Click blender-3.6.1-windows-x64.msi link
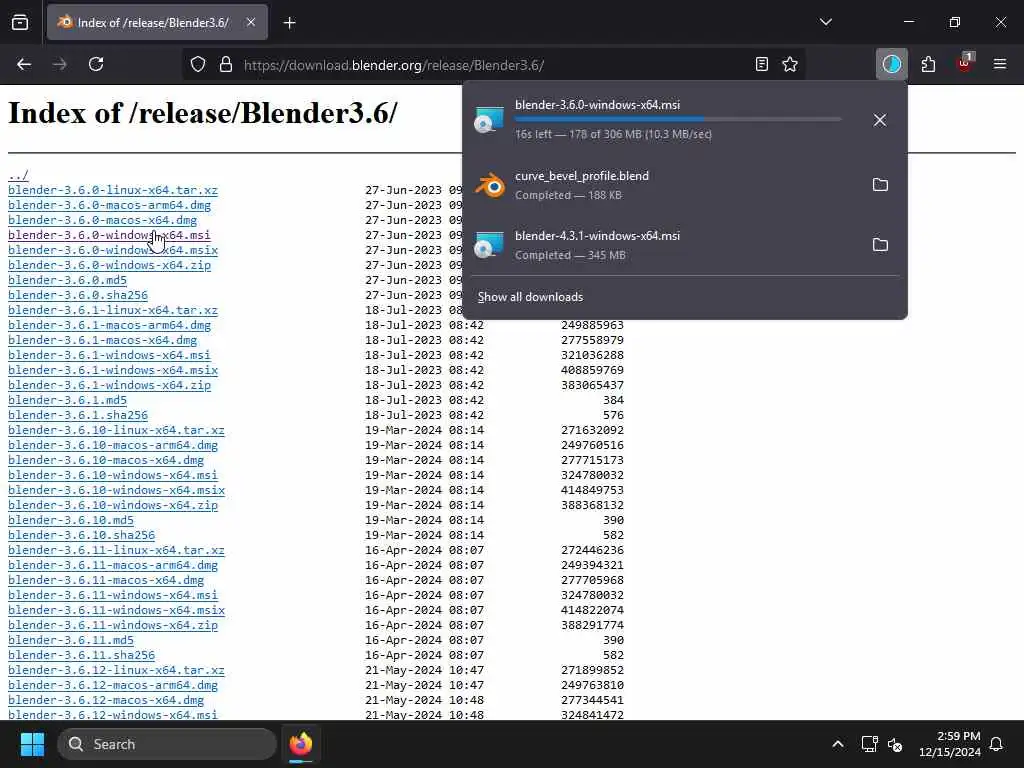Image resolution: width=1024 pixels, height=768 pixels. [110, 355]
